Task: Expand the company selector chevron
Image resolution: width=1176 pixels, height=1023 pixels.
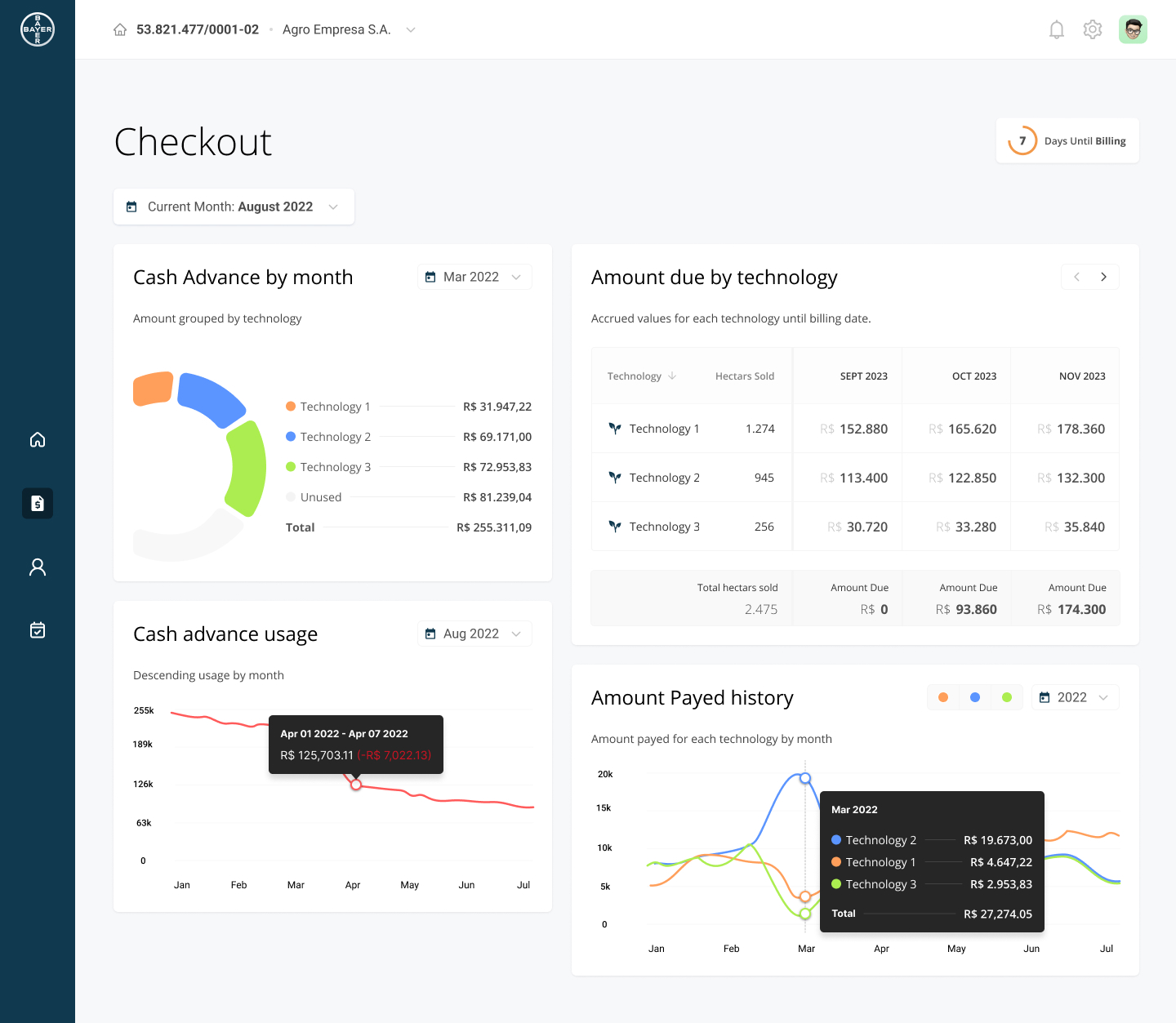Action: 411,29
